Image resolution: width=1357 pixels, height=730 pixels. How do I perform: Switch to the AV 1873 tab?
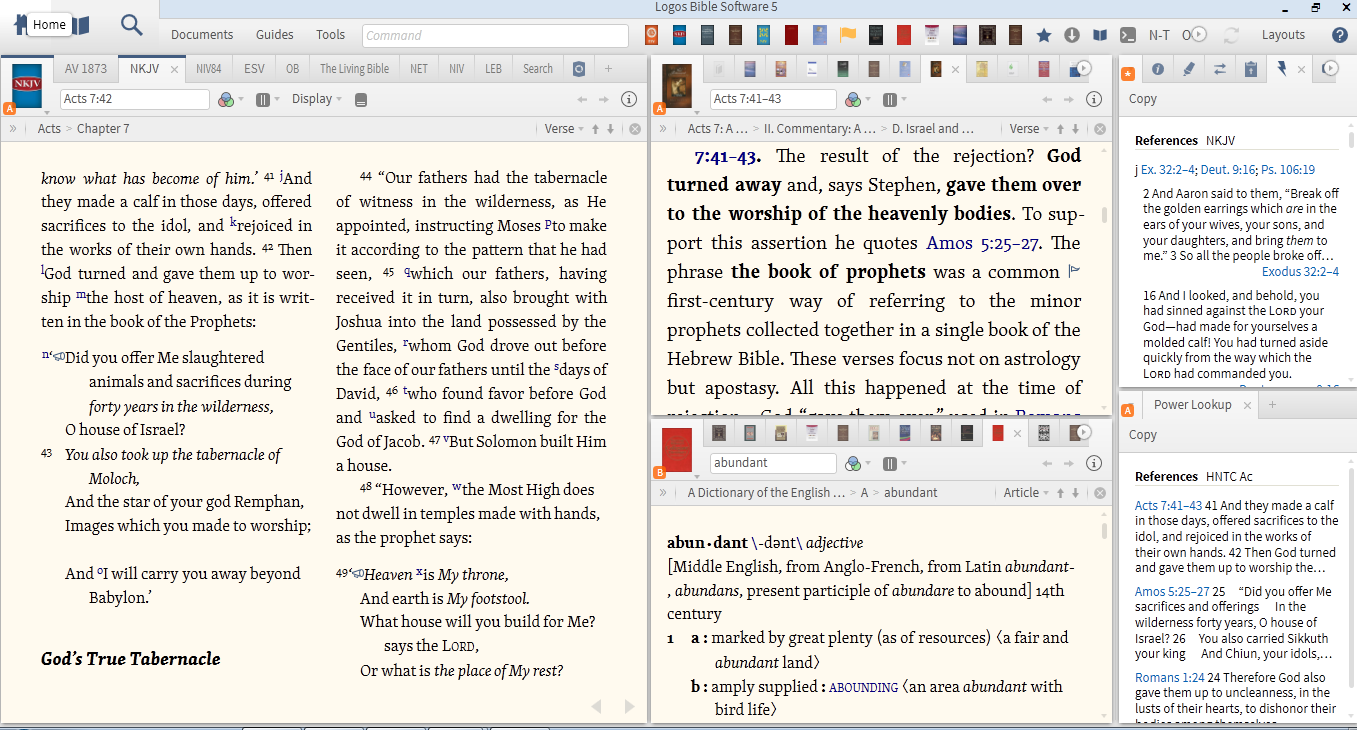point(85,69)
